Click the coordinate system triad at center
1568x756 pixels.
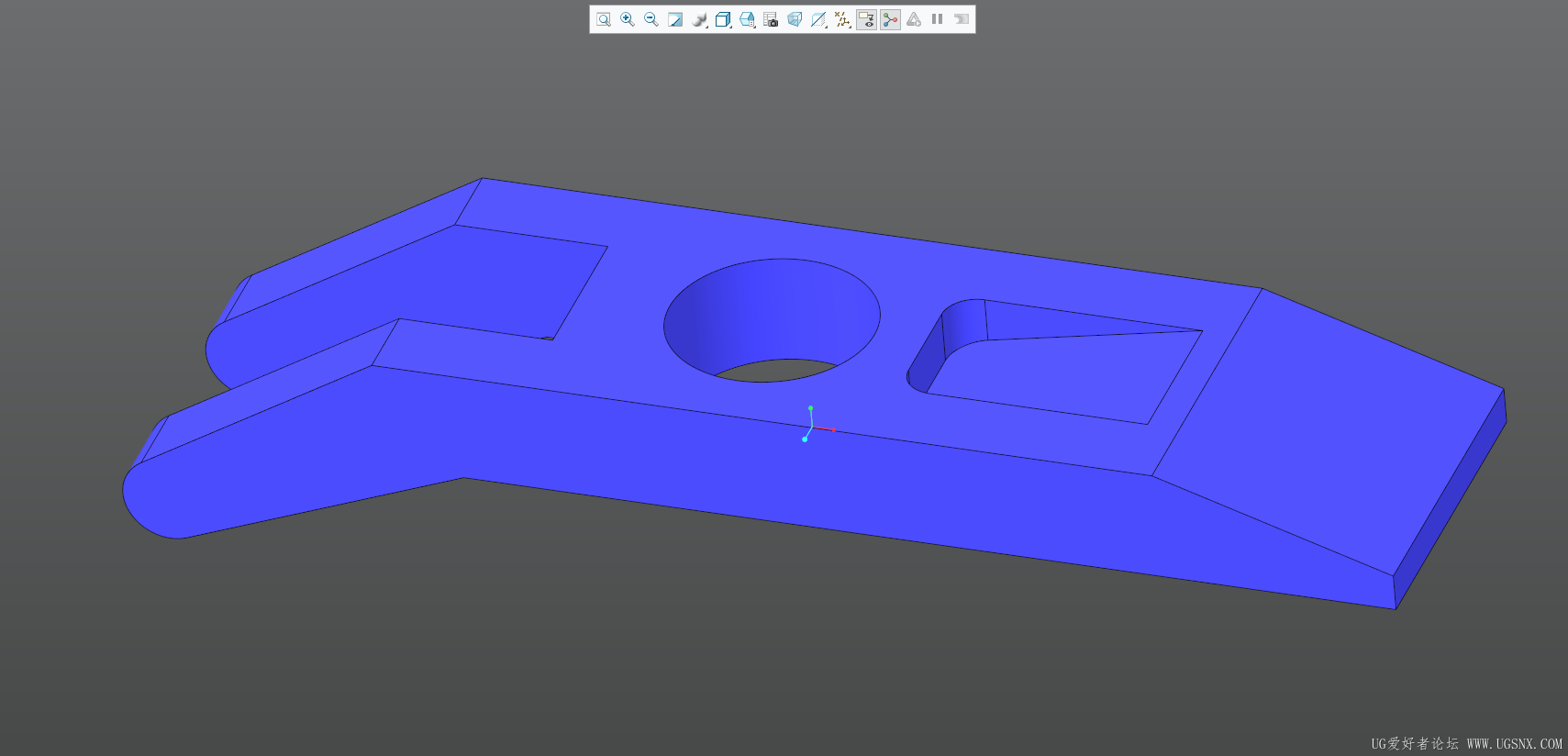point(811,425)
